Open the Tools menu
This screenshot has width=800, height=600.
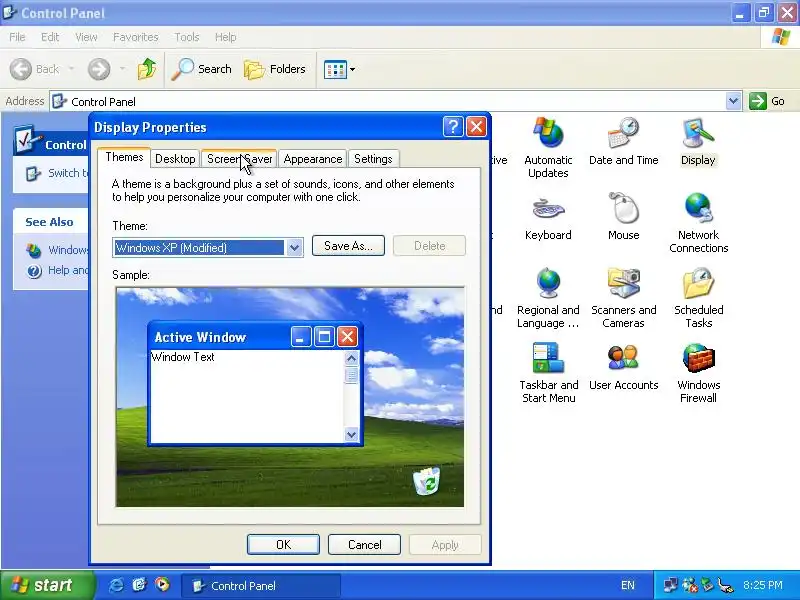[187, 37]
